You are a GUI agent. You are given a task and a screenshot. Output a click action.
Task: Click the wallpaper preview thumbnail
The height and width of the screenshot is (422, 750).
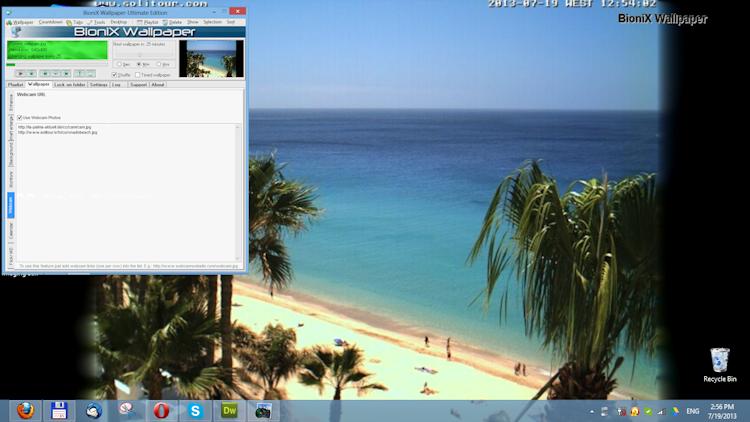(211, 59)
